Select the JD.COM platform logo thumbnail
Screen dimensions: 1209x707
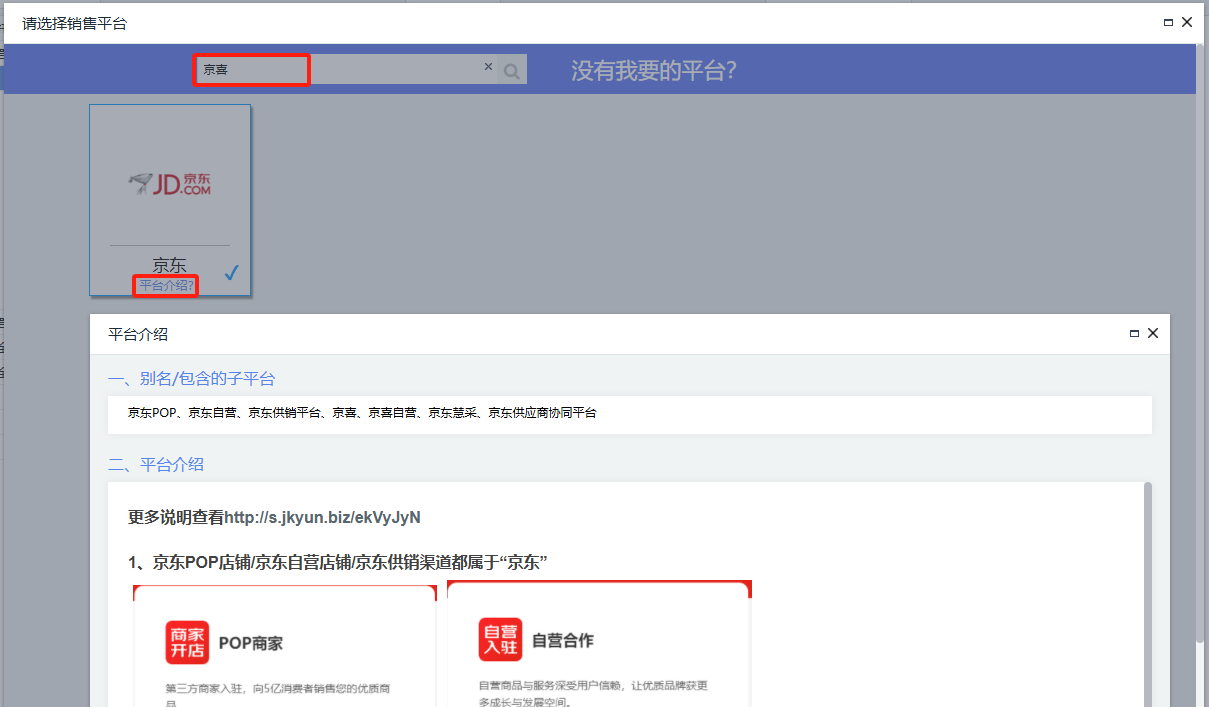(169, 184)
